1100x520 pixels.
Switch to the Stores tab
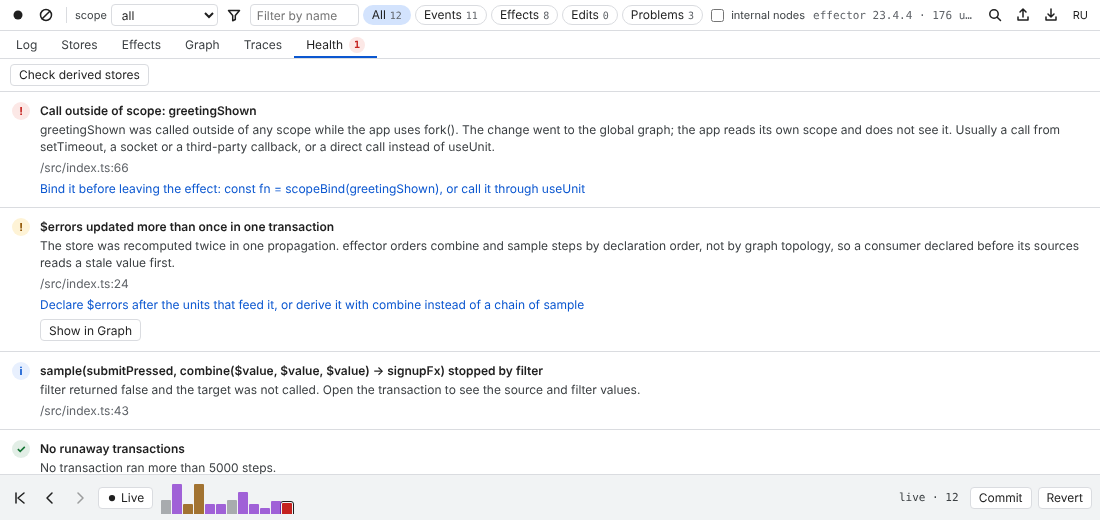click(x=79, y=45)
